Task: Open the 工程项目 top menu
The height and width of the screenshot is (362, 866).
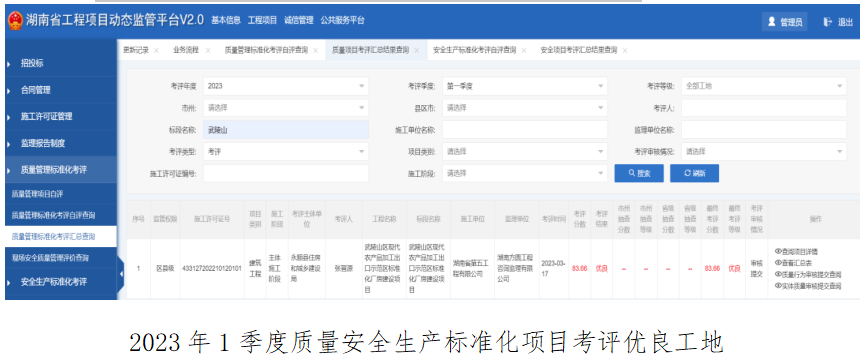Action: (x=262, y=20)
